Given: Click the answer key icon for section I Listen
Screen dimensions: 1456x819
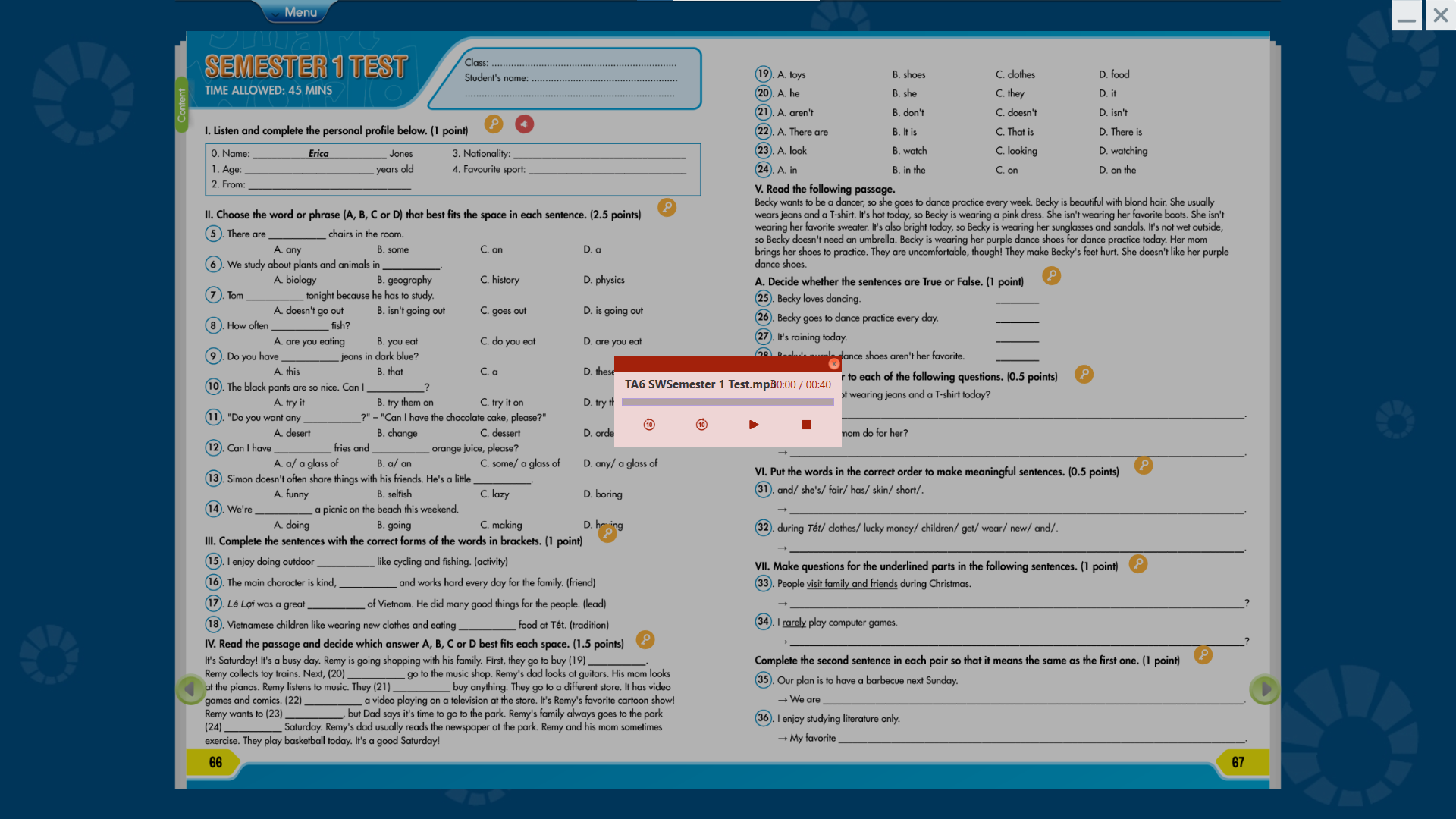Looking at the screenshot, I should tap(494, 124).
